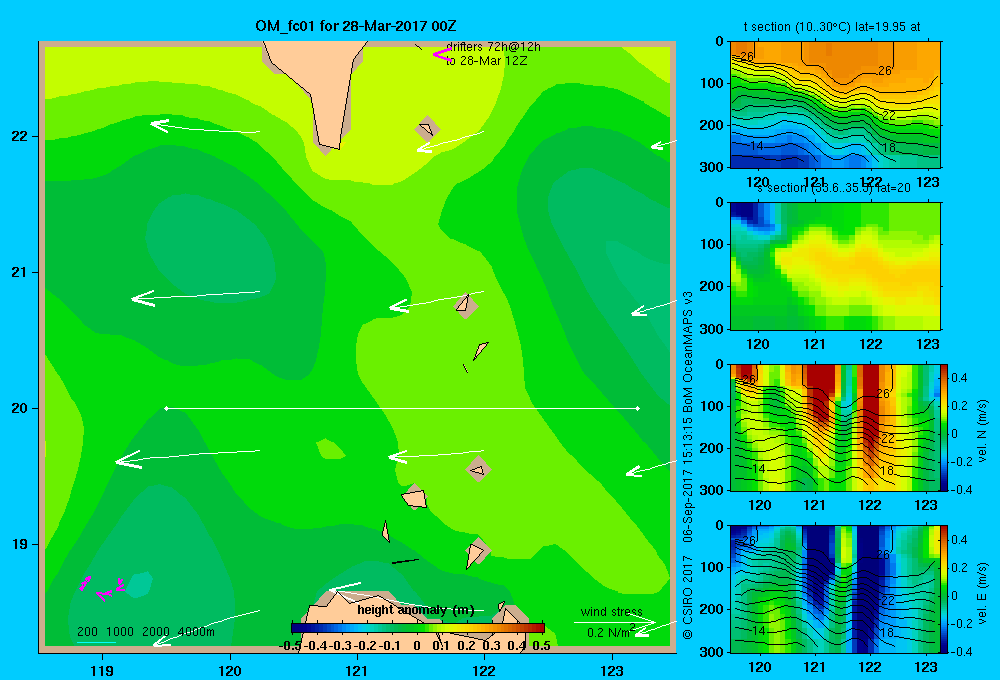
Task: Click the height anomaly color bar
Action: 418,628
